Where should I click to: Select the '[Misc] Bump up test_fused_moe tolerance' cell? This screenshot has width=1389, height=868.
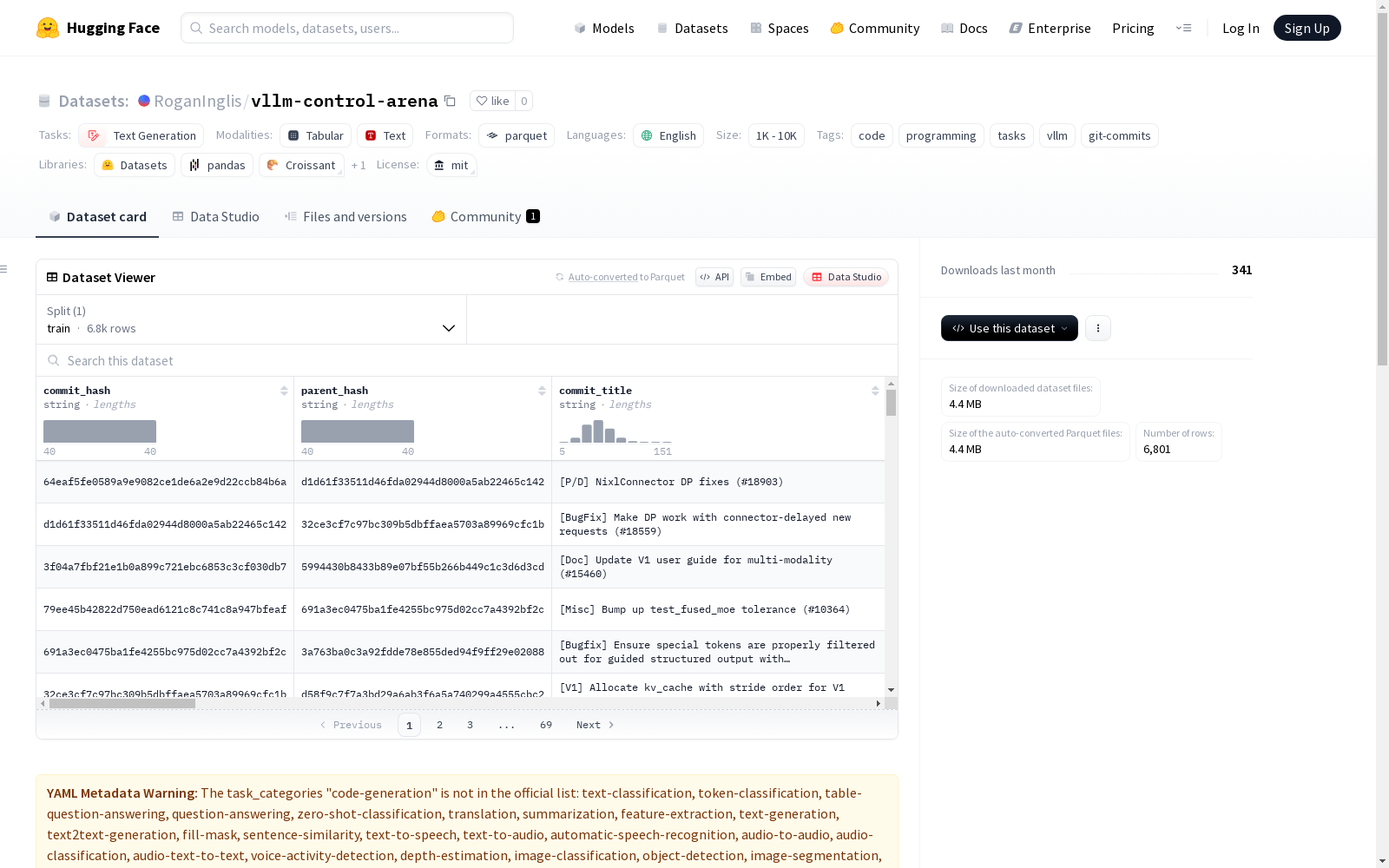click(718, 609)
